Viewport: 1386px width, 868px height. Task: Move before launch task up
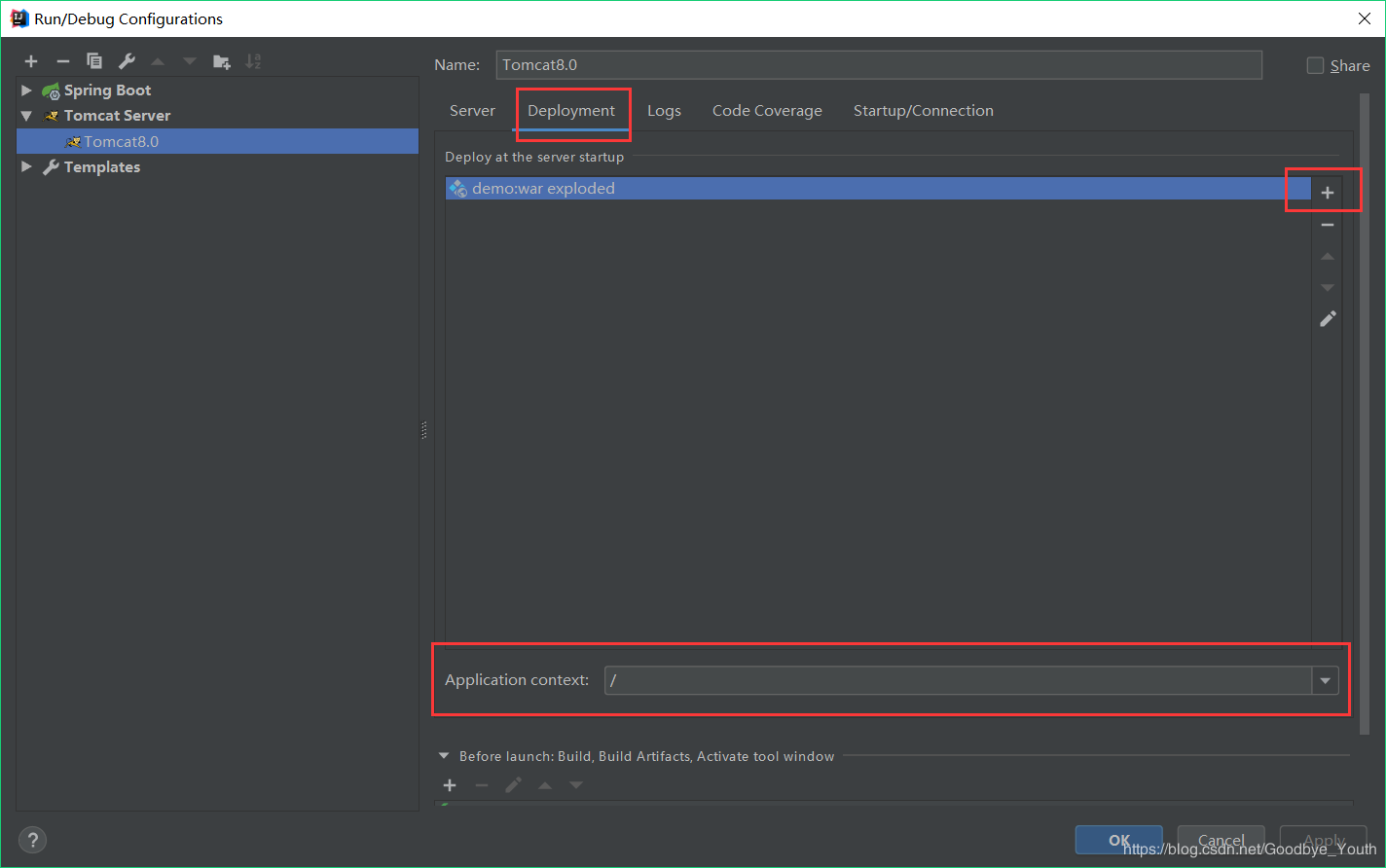(x=545, y=785)
